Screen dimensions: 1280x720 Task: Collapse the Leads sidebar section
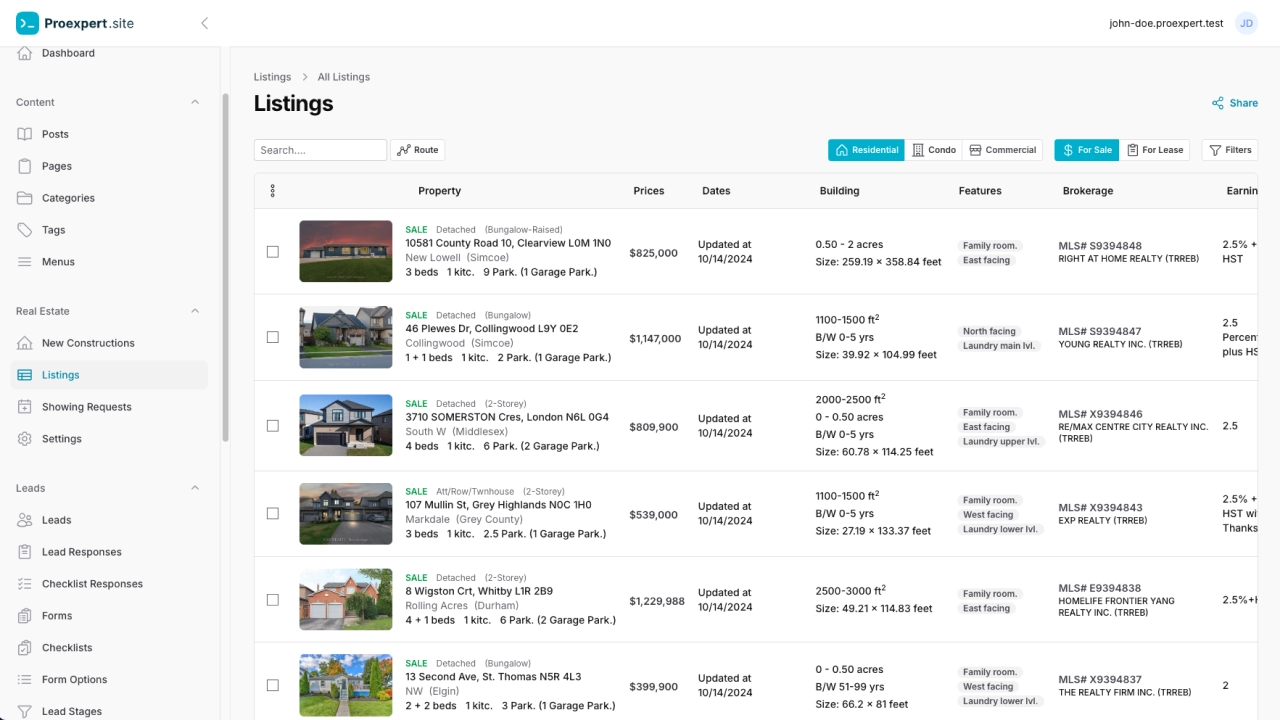pyautogui.click(x=195, y=488)
